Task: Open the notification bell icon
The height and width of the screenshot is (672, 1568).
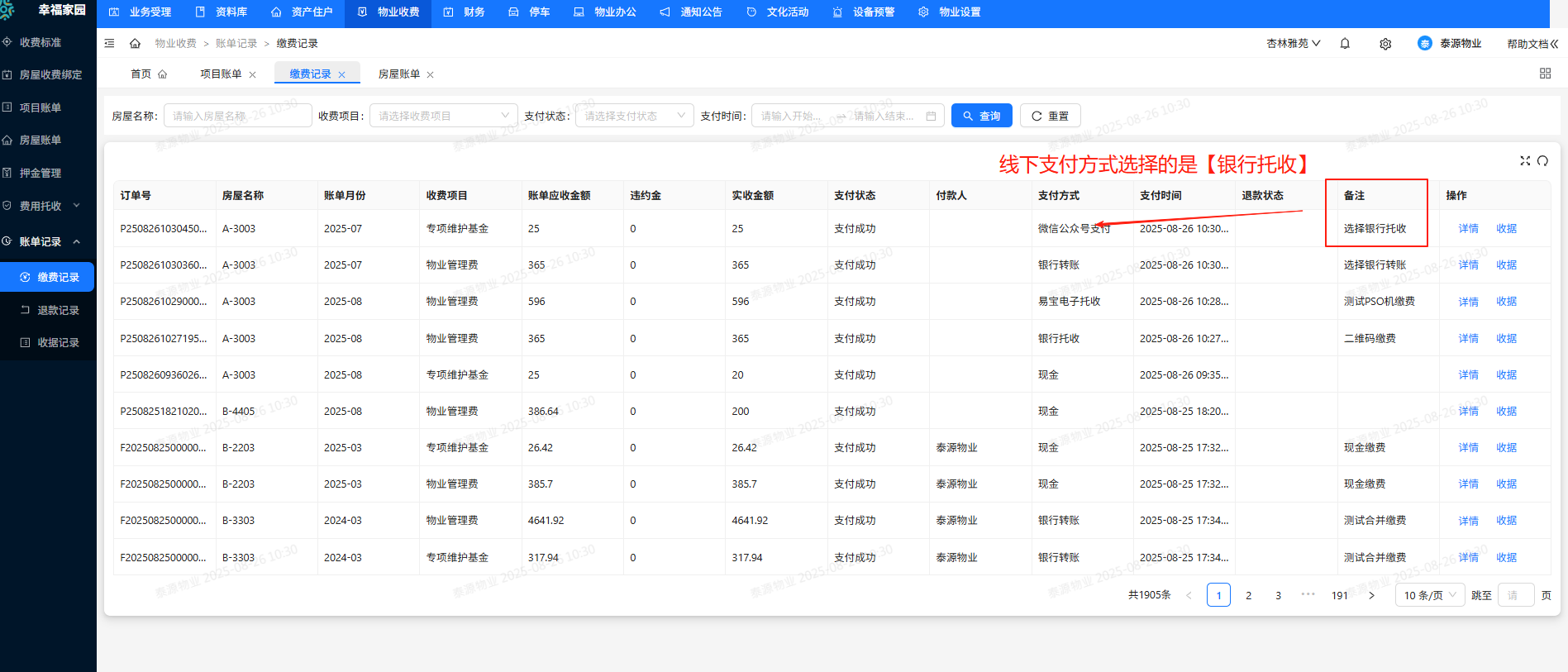Action: tap(1345, 43)
